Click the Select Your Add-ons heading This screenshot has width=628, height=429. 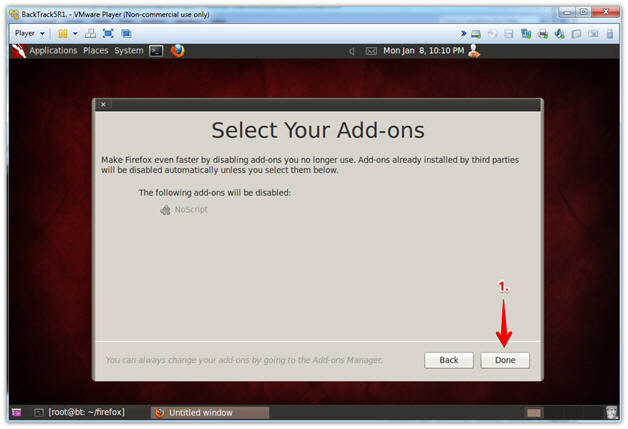pos(318,130)
